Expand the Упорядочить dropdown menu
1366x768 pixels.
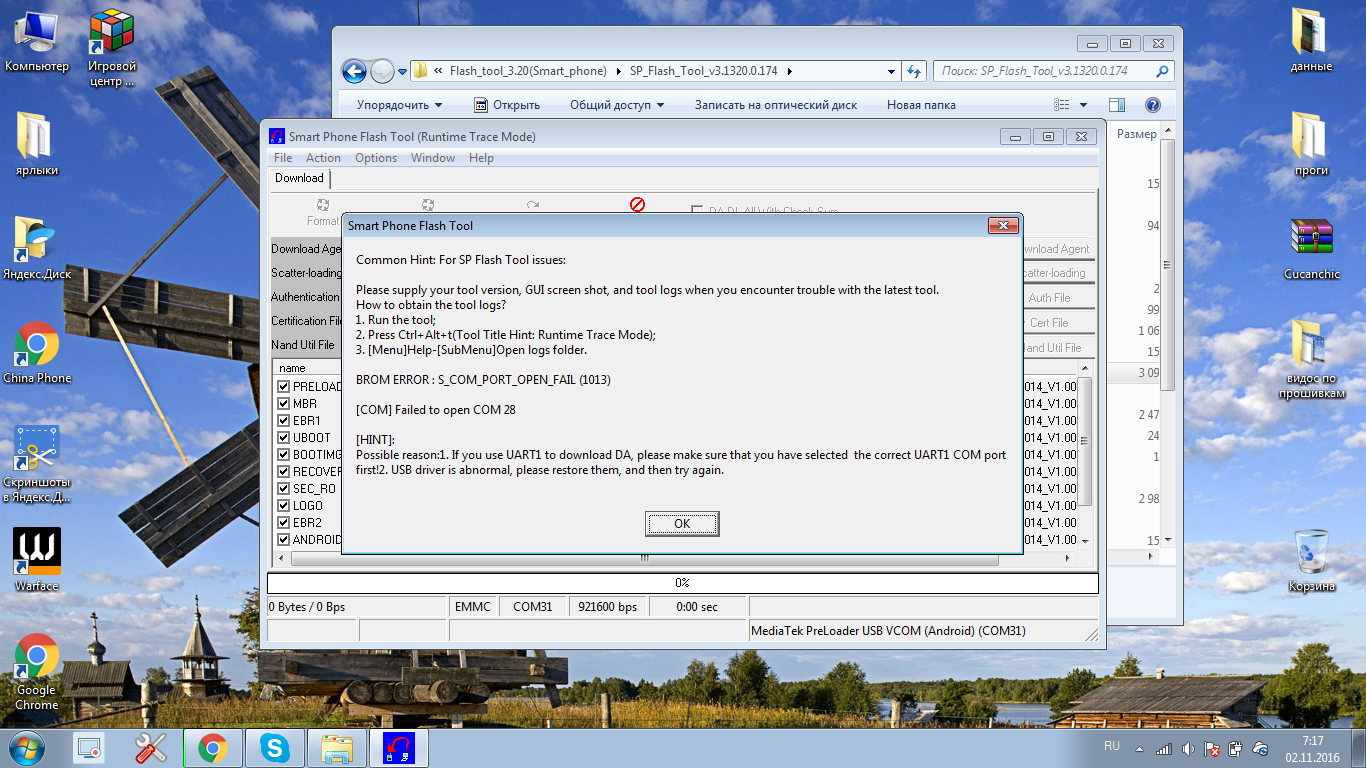click(399, 105)
